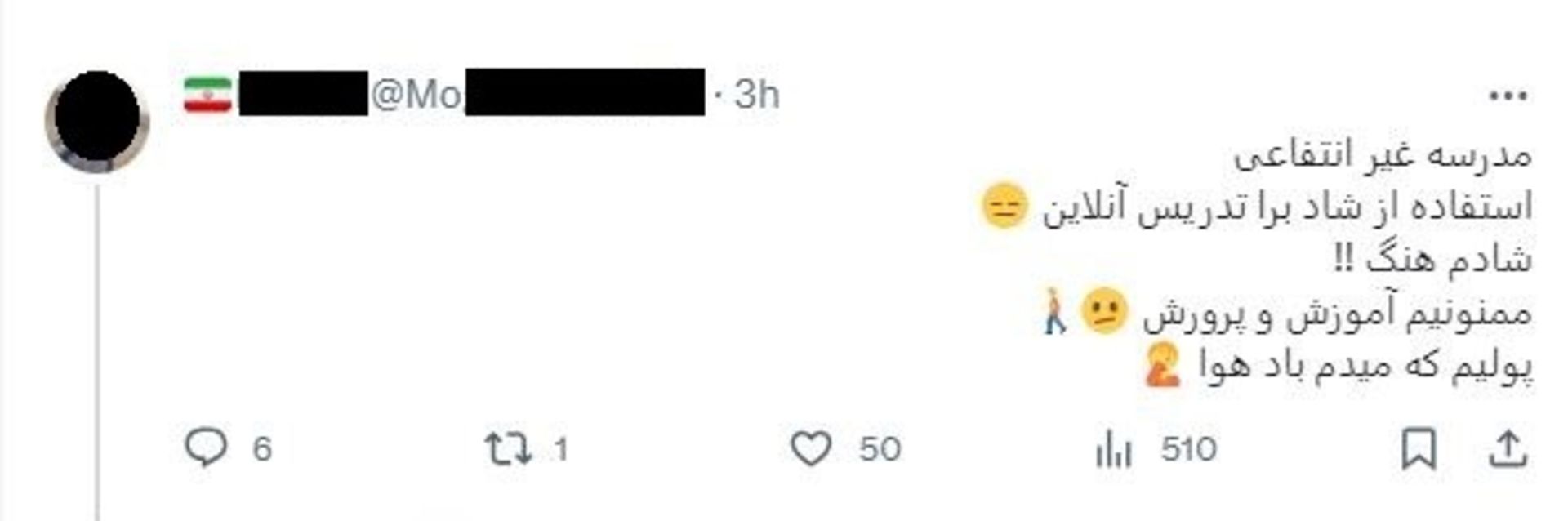Image resolution: width=1568 pixels, height=521 pixels.
Task: Like the tweet with the heart icon
Action: pyautogui.click(x=811, y=449)
